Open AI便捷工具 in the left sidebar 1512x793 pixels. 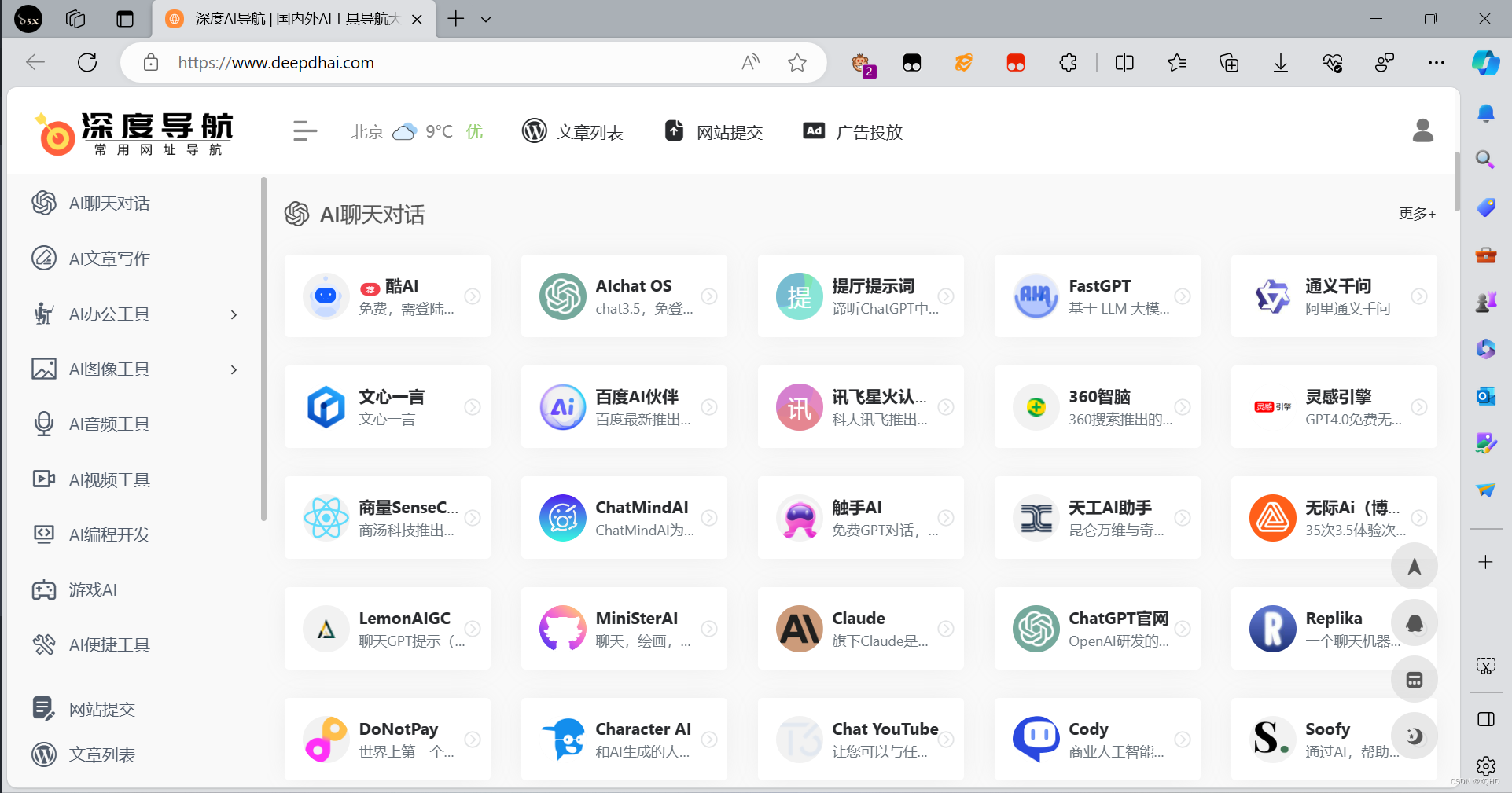tap(109, 644)
